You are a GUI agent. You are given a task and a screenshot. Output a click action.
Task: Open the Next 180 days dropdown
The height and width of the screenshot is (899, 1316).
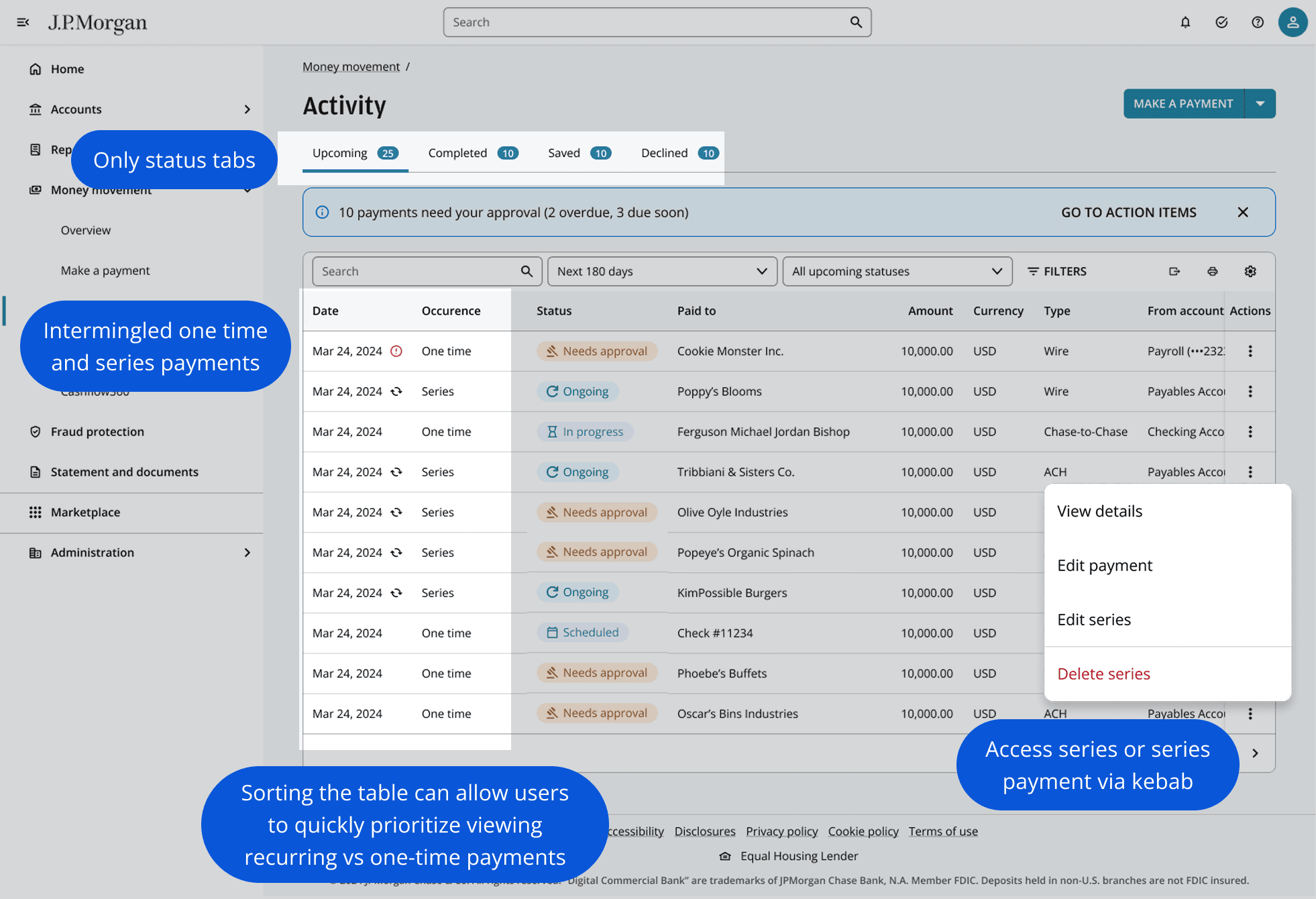(662, 271)
